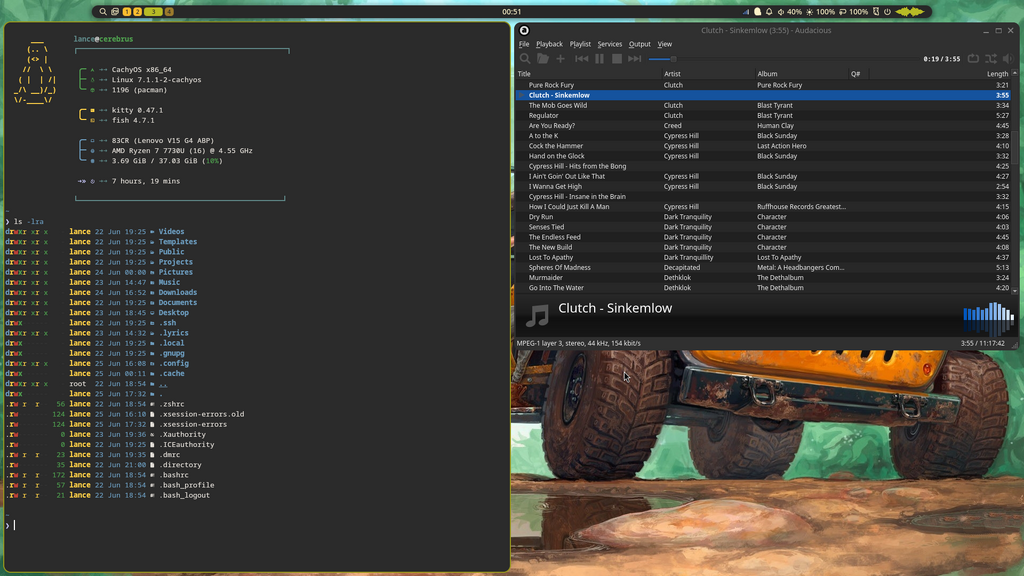This screenshot has width=1024, height=576.
Task: Click the kitty terminal prompt line
Action: point(257,525)
